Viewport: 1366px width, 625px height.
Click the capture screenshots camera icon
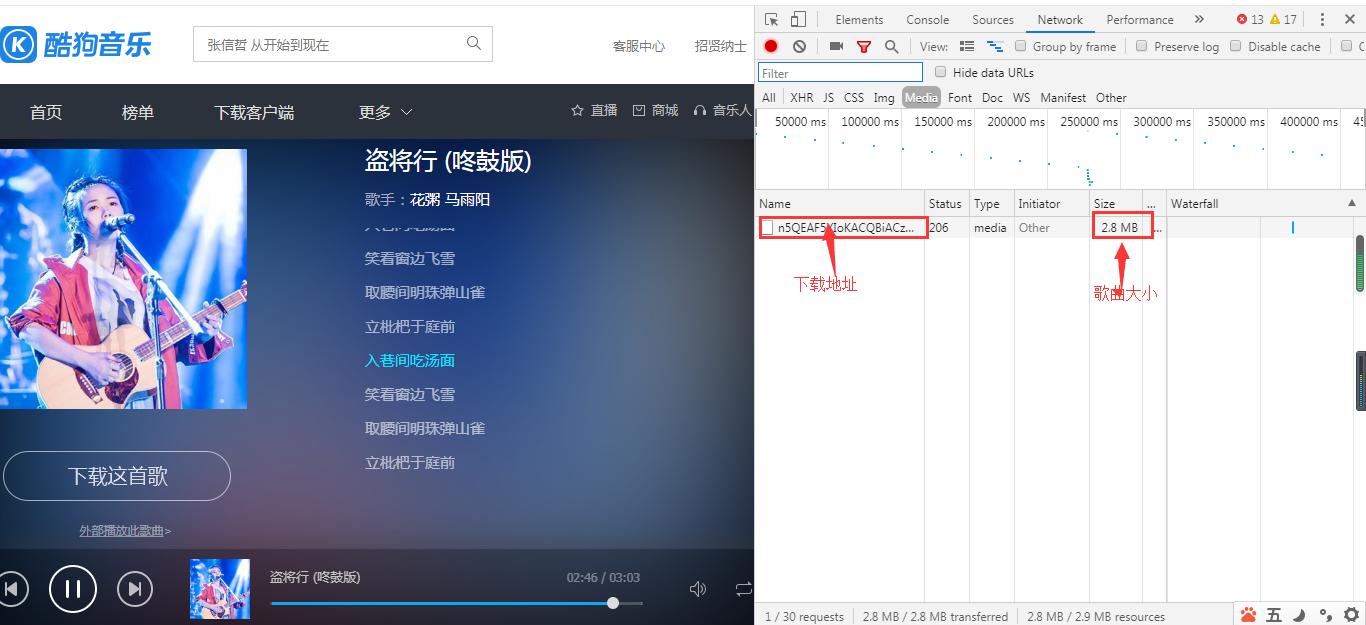[x=838, y=46]
